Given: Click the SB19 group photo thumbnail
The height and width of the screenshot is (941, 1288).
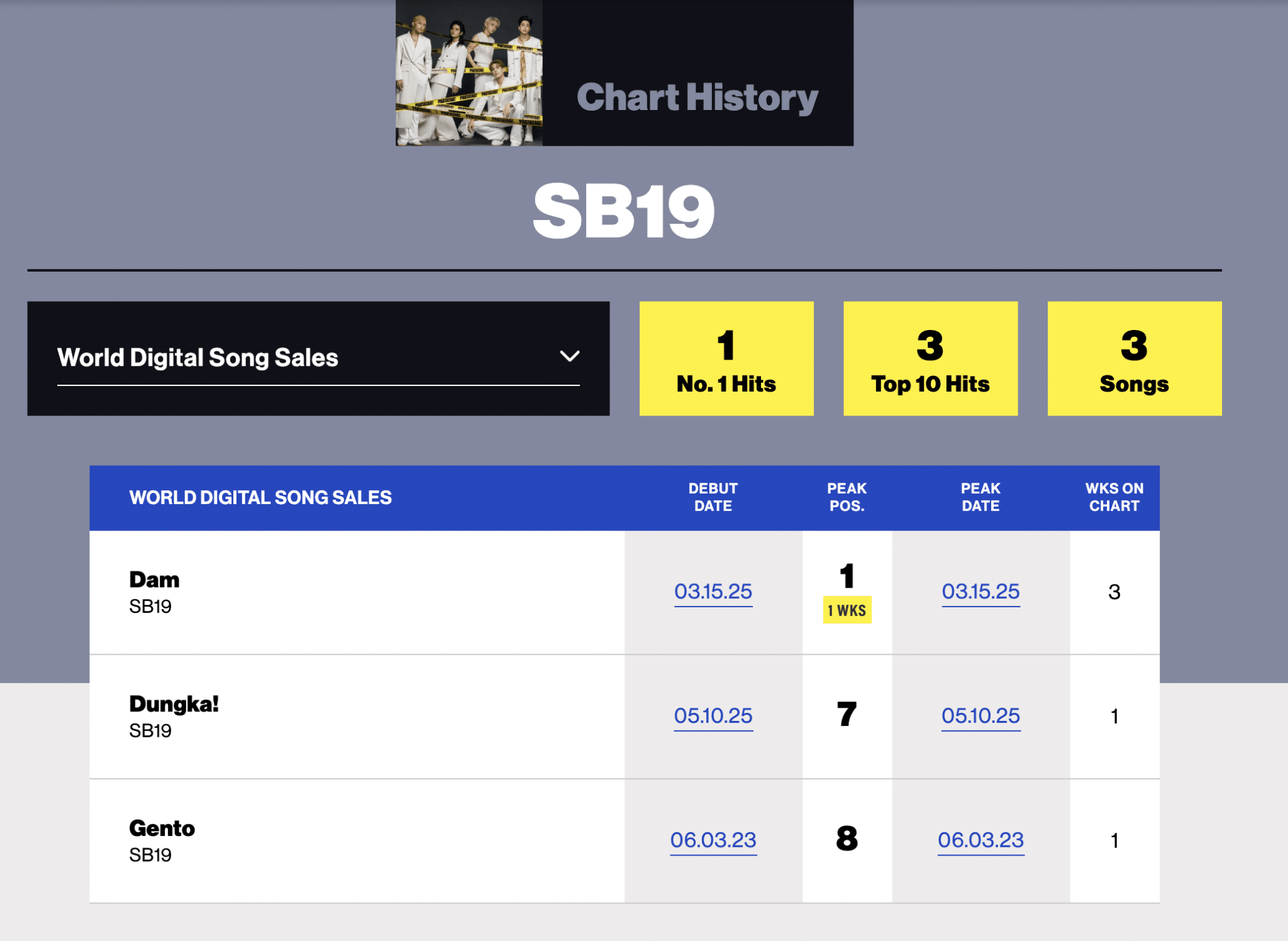Looking at the screenshot, I should pos(469,74).
